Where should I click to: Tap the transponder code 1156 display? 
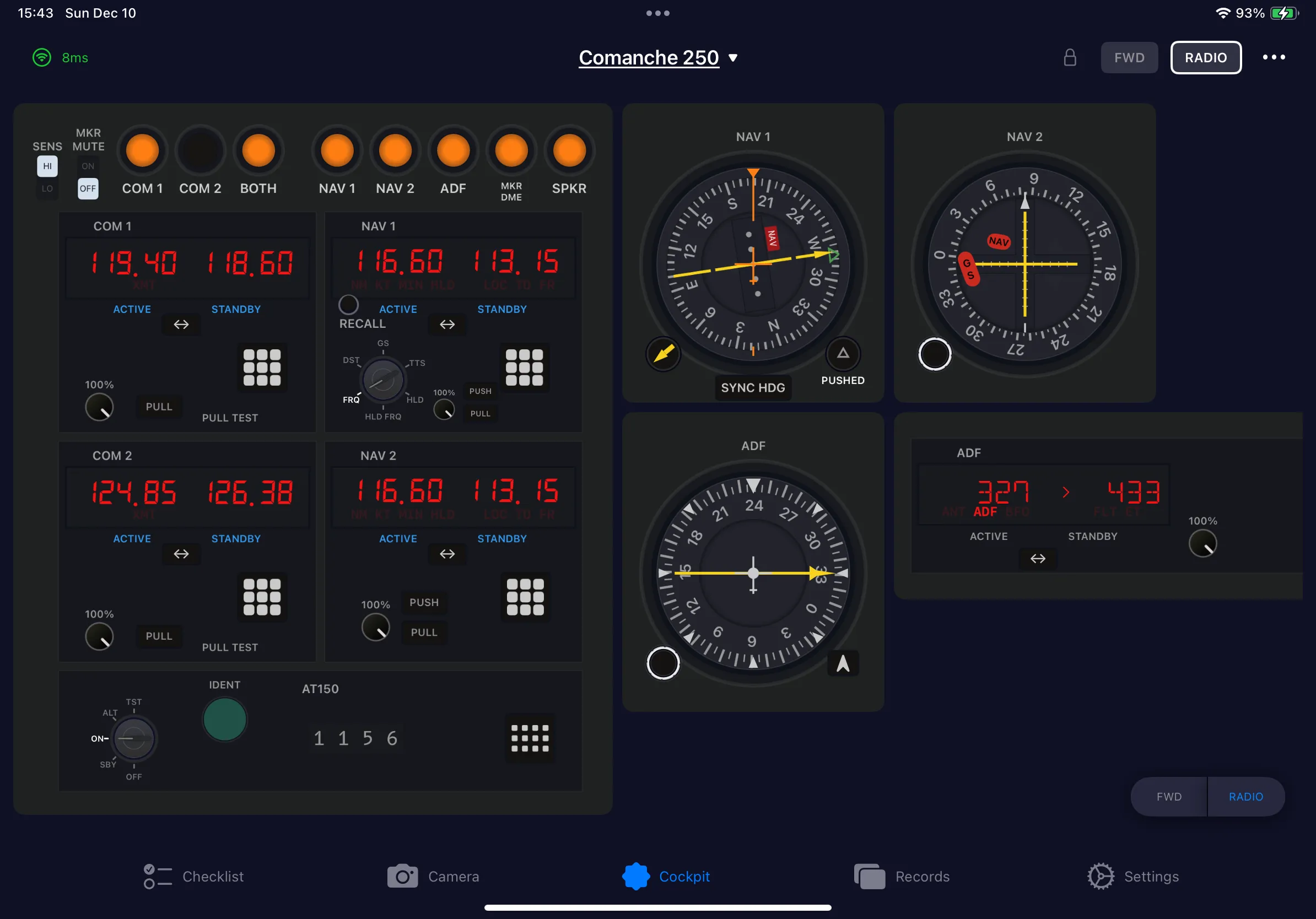click(355, 738)
